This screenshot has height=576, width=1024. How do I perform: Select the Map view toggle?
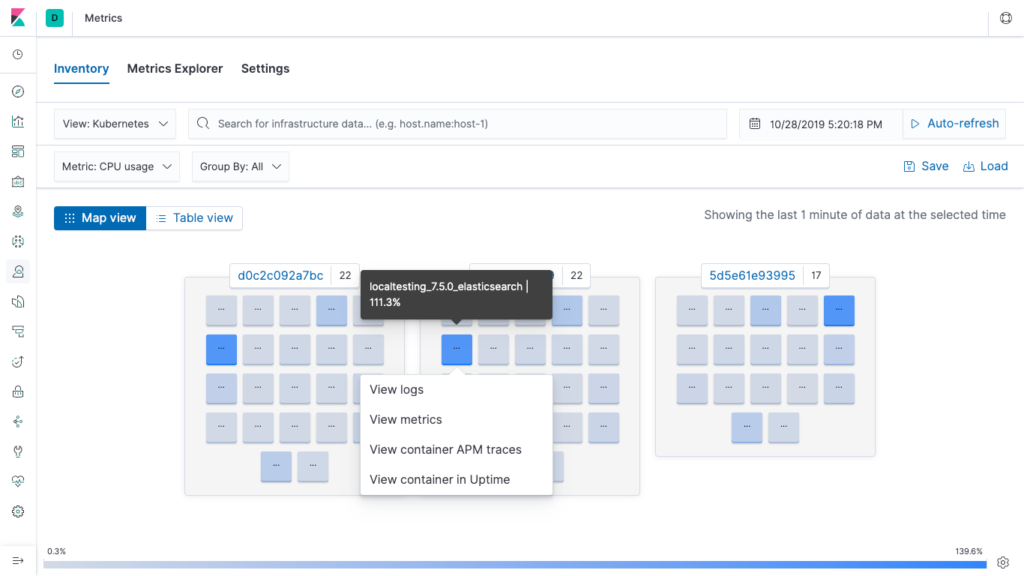pos(100,218)
